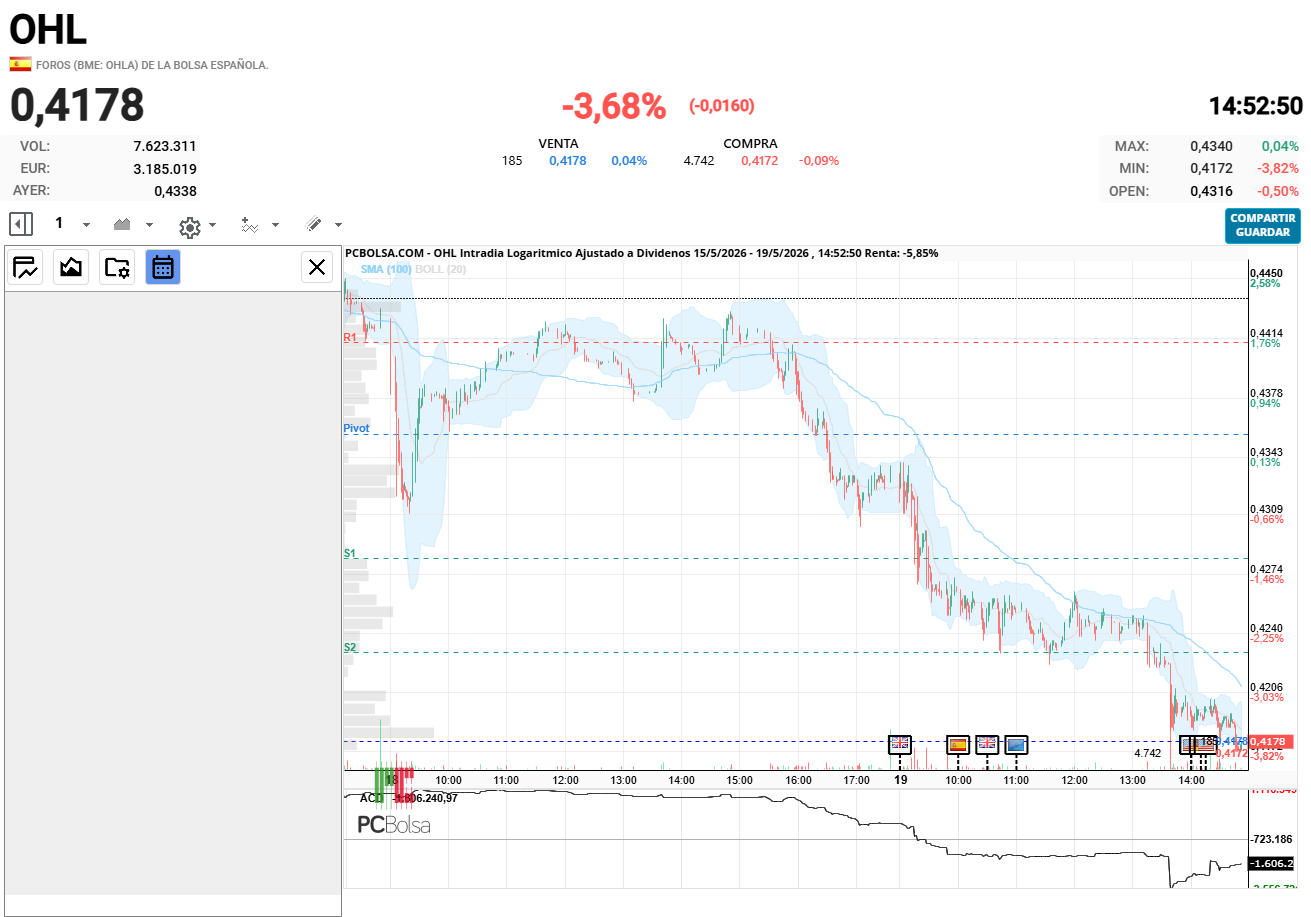Click the MAX value 0,4340

tap(1211, 146)
